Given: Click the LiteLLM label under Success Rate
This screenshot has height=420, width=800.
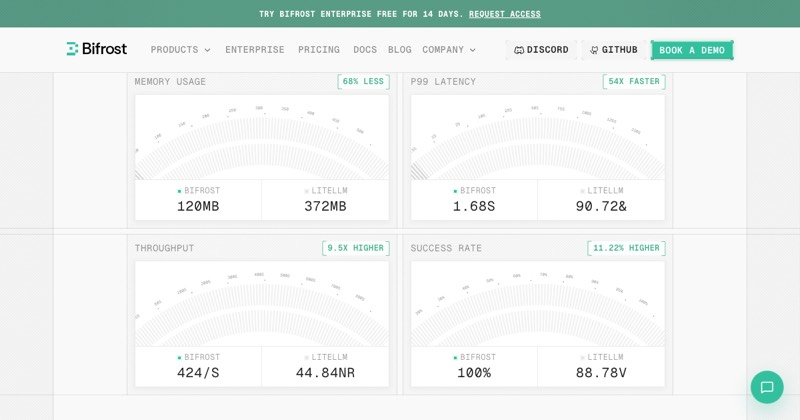Looking at the screenshot, I should click(602, 357).
